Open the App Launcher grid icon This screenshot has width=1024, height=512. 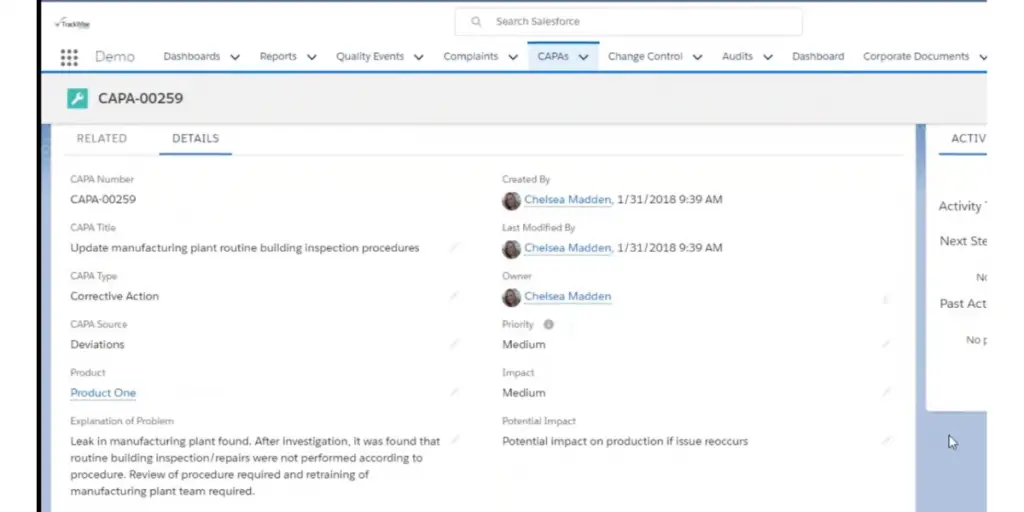[69, 57]
